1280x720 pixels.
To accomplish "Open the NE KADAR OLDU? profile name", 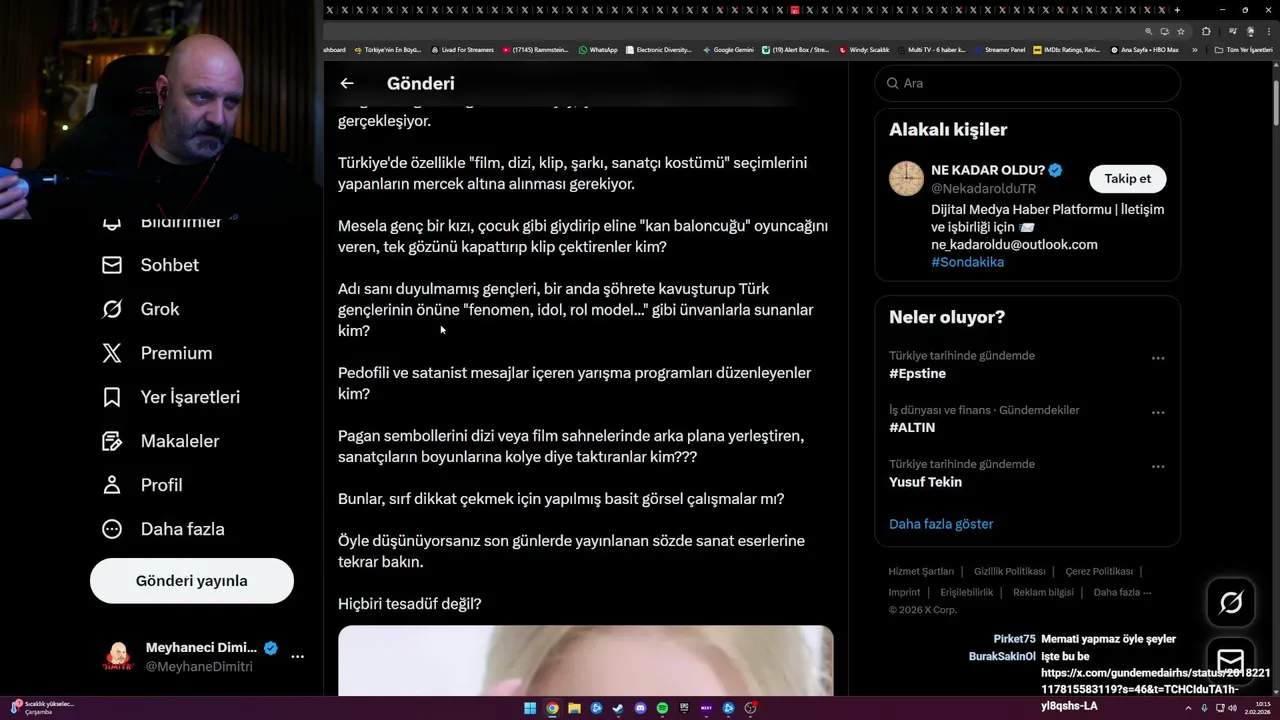I will click(988, 170).
